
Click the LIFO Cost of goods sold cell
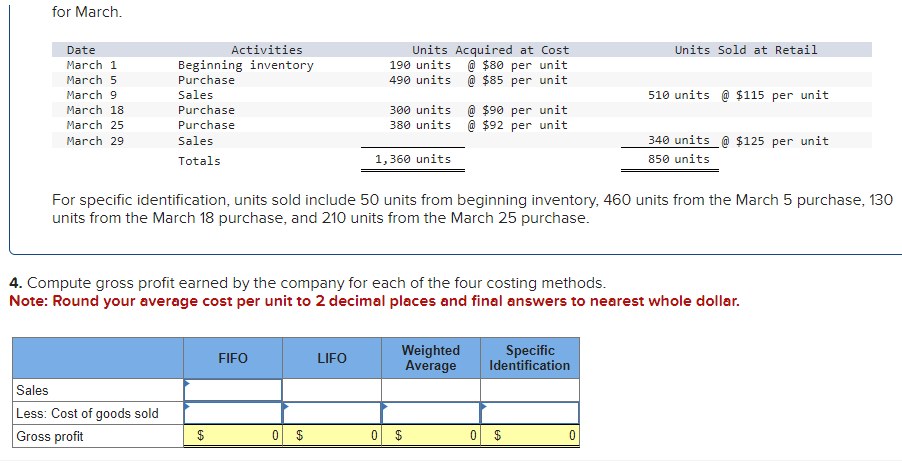tap(332, 413)
